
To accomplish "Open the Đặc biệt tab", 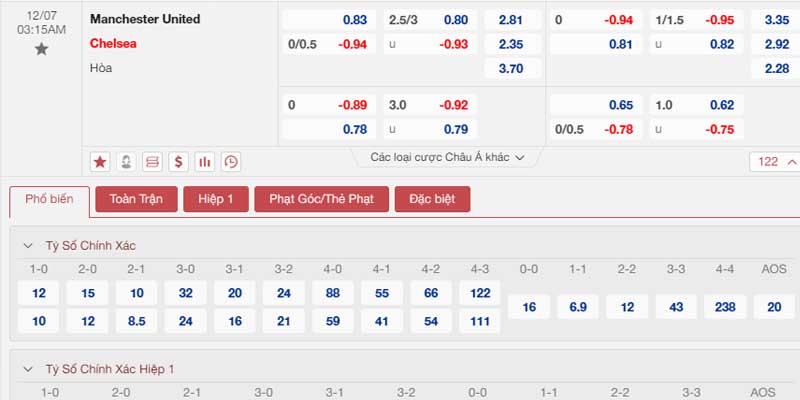I will click(x=432, y=199).
